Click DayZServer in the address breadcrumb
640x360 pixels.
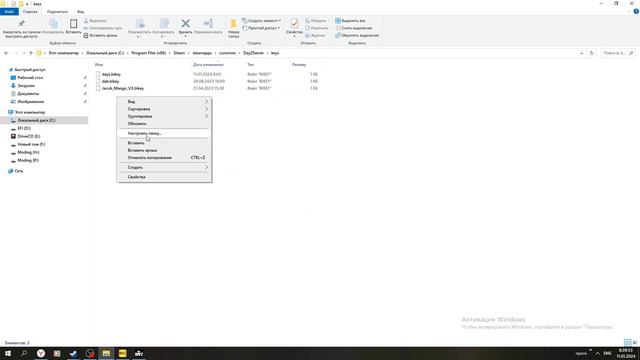click(x=253, y=53)
